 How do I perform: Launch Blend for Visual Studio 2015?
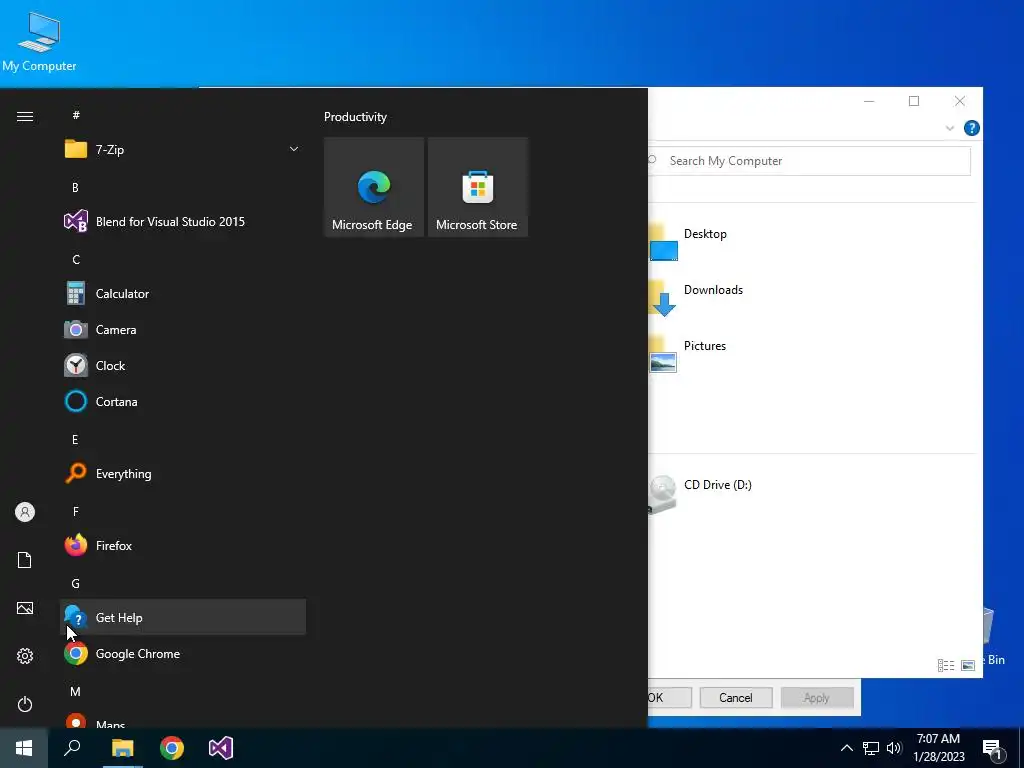click(x=183, y=221)
